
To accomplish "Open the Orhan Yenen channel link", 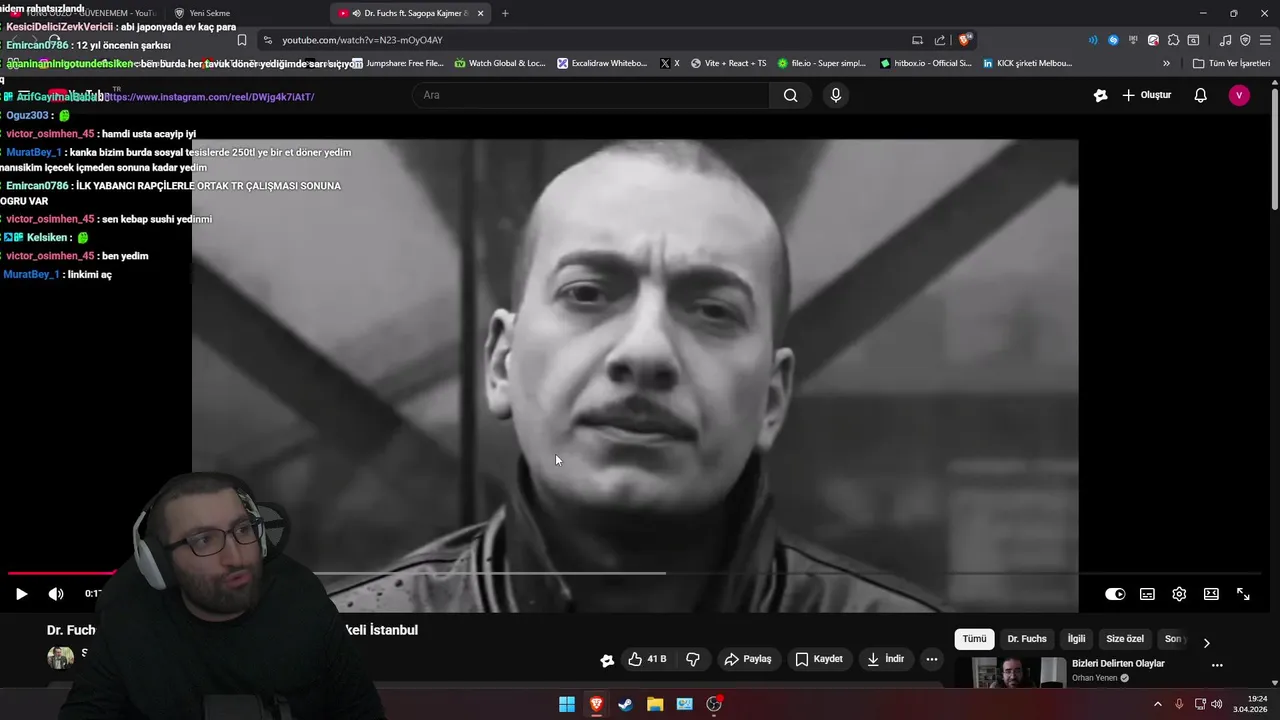I will (x=1095, y=678).
